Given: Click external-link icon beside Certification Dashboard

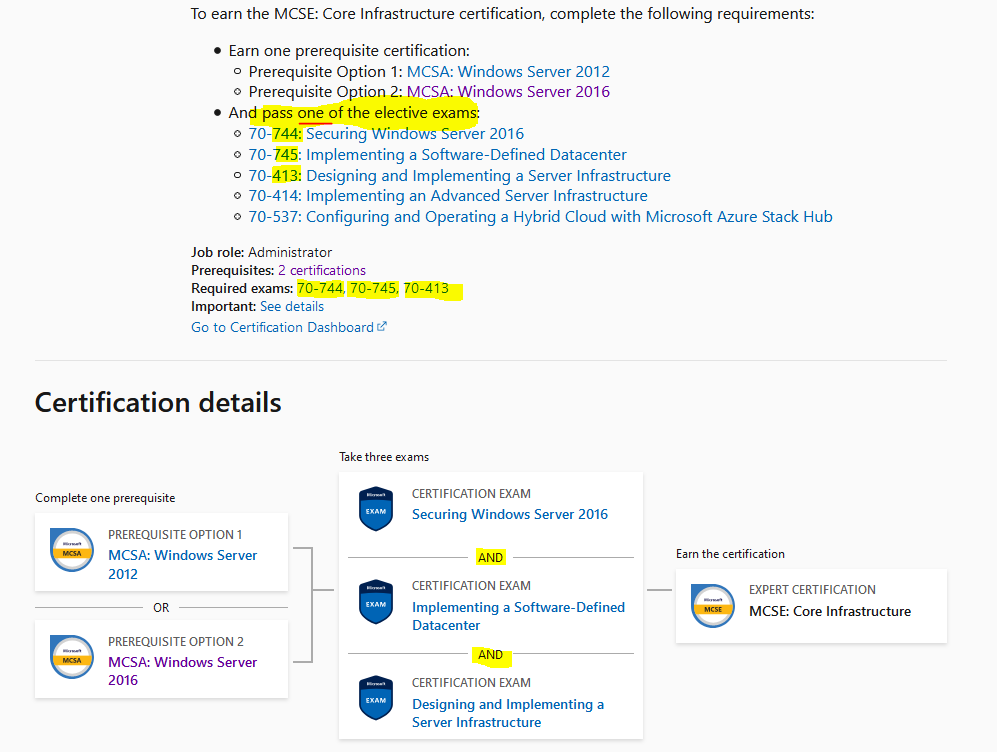Looking at the screenshot, I should click(x=382, y=327).
